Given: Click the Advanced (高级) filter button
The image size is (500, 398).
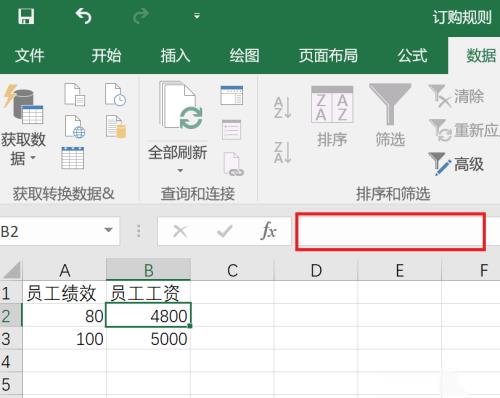Looking at the screenshot, I should click(x=456, y=164).
